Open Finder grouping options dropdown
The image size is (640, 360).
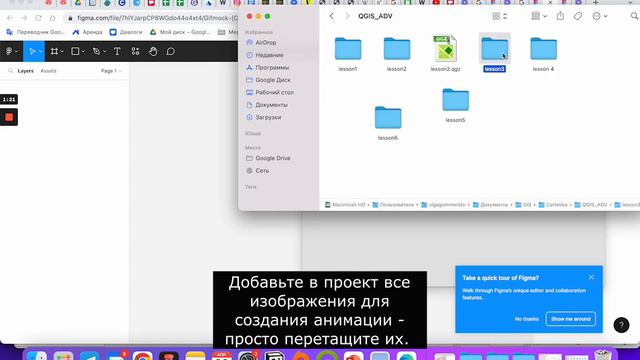(539, 16)
